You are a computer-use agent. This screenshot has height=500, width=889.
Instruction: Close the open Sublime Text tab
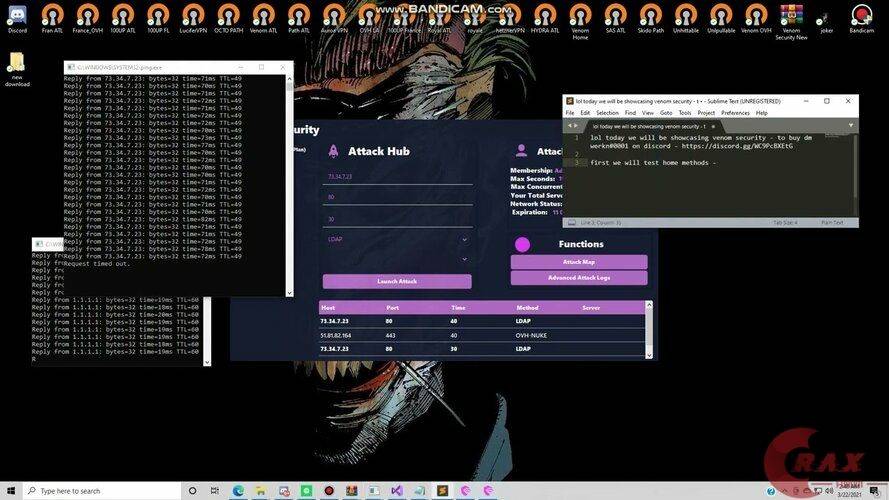tap(713, 126)
